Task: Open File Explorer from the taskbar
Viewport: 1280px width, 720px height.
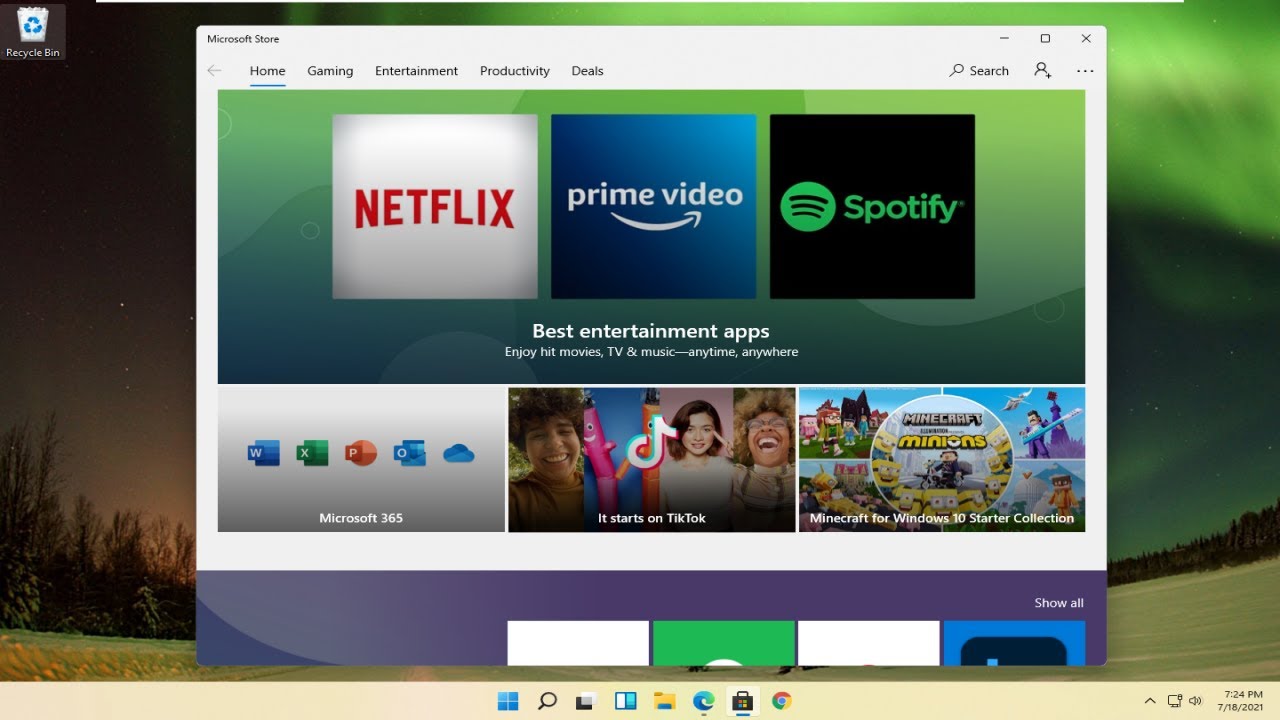Action: (665, 701)
